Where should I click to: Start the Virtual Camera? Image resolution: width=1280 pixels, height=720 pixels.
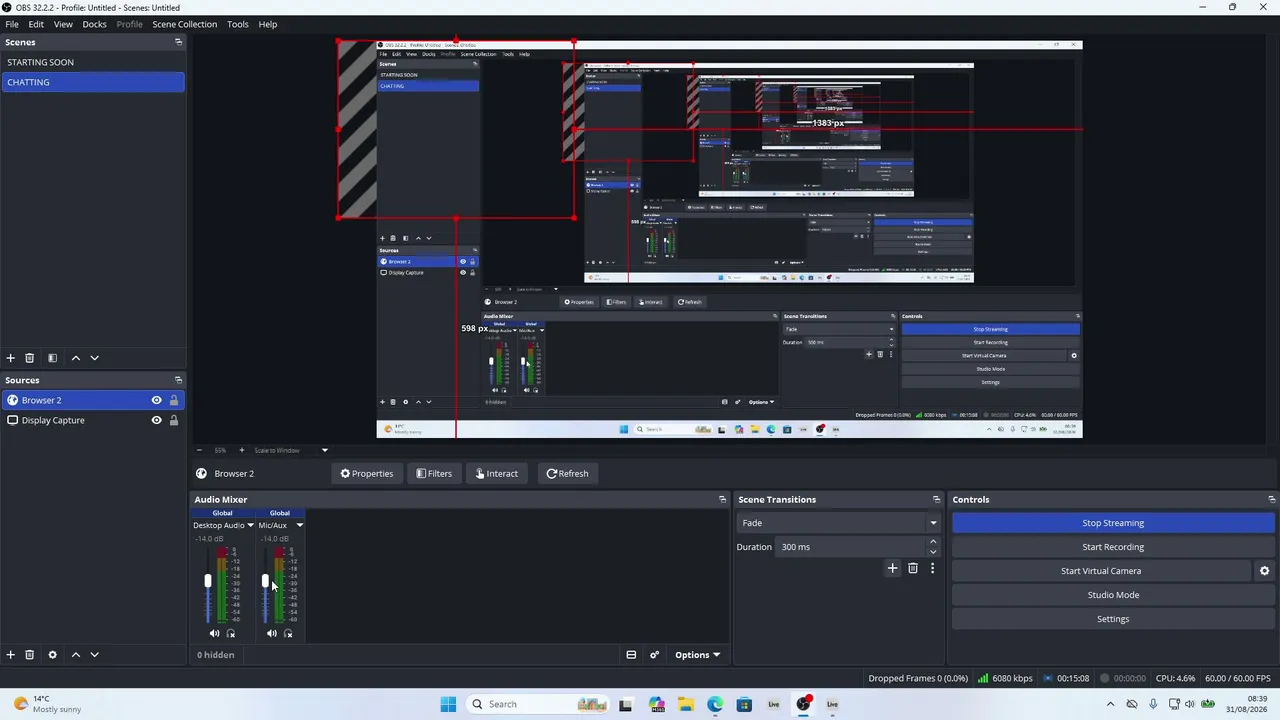point(1101,571)
